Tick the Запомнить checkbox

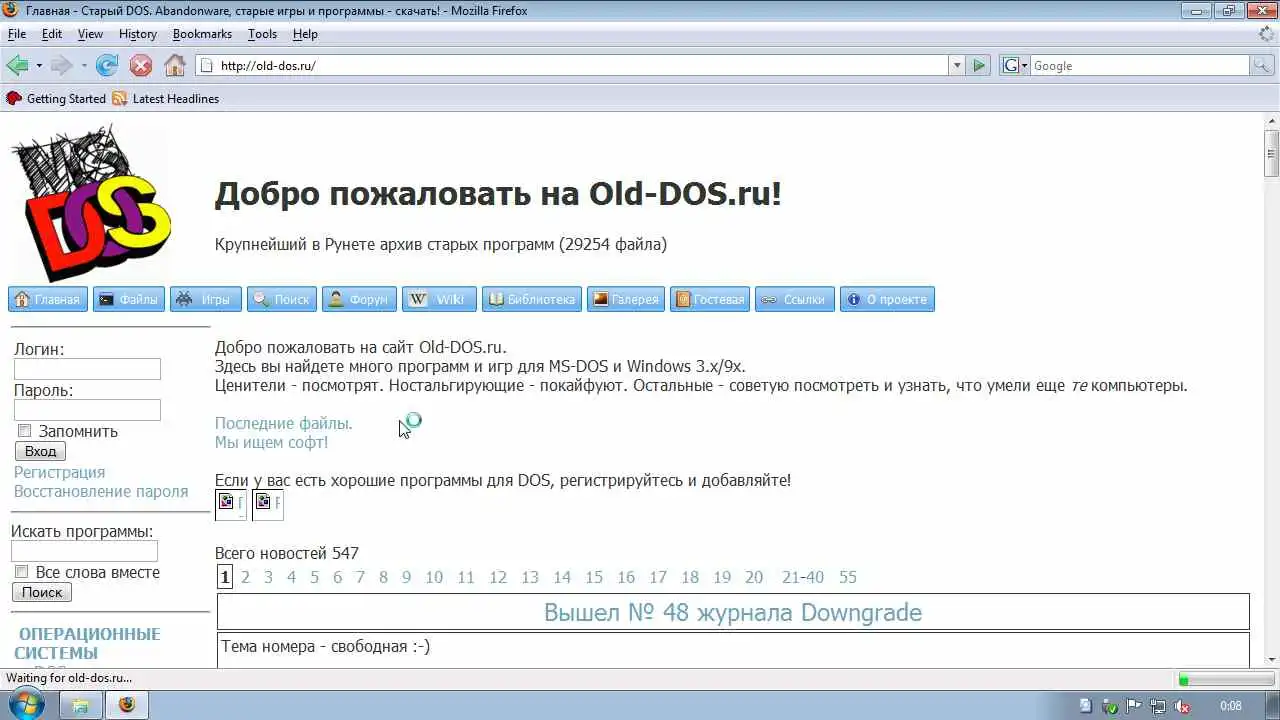click(x=24, y=431)
